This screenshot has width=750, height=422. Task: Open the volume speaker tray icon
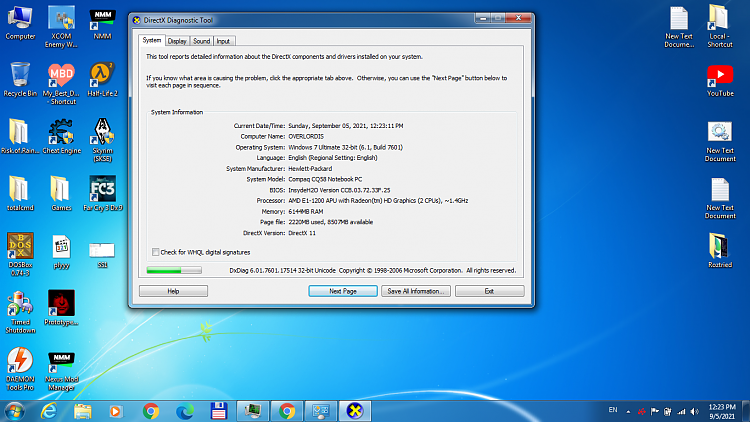pyautogui.click(x=695, y=411)
